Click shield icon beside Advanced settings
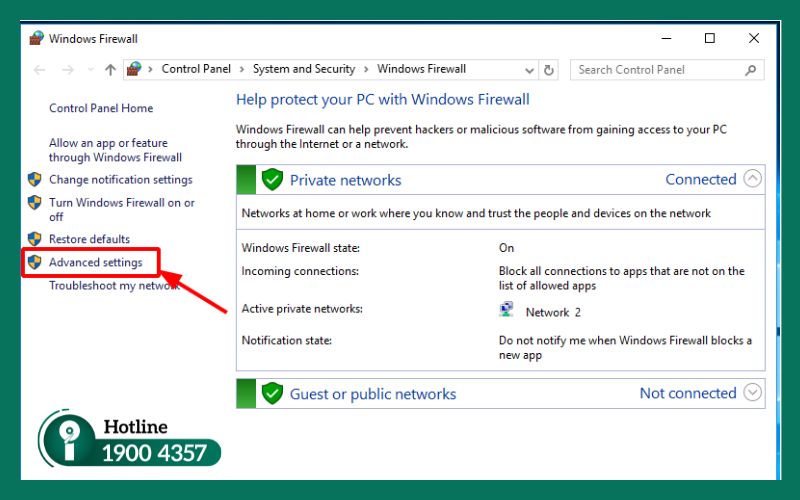 coord(35,262)
